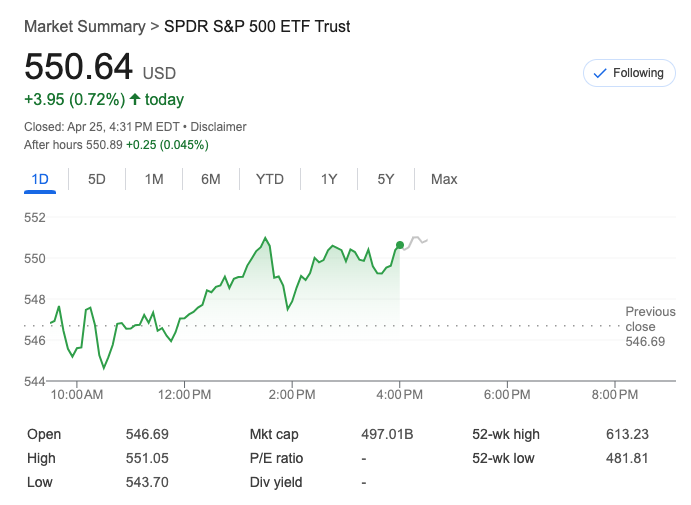Click the green up arrow icon
691x505 pixels.
[135, 99]
